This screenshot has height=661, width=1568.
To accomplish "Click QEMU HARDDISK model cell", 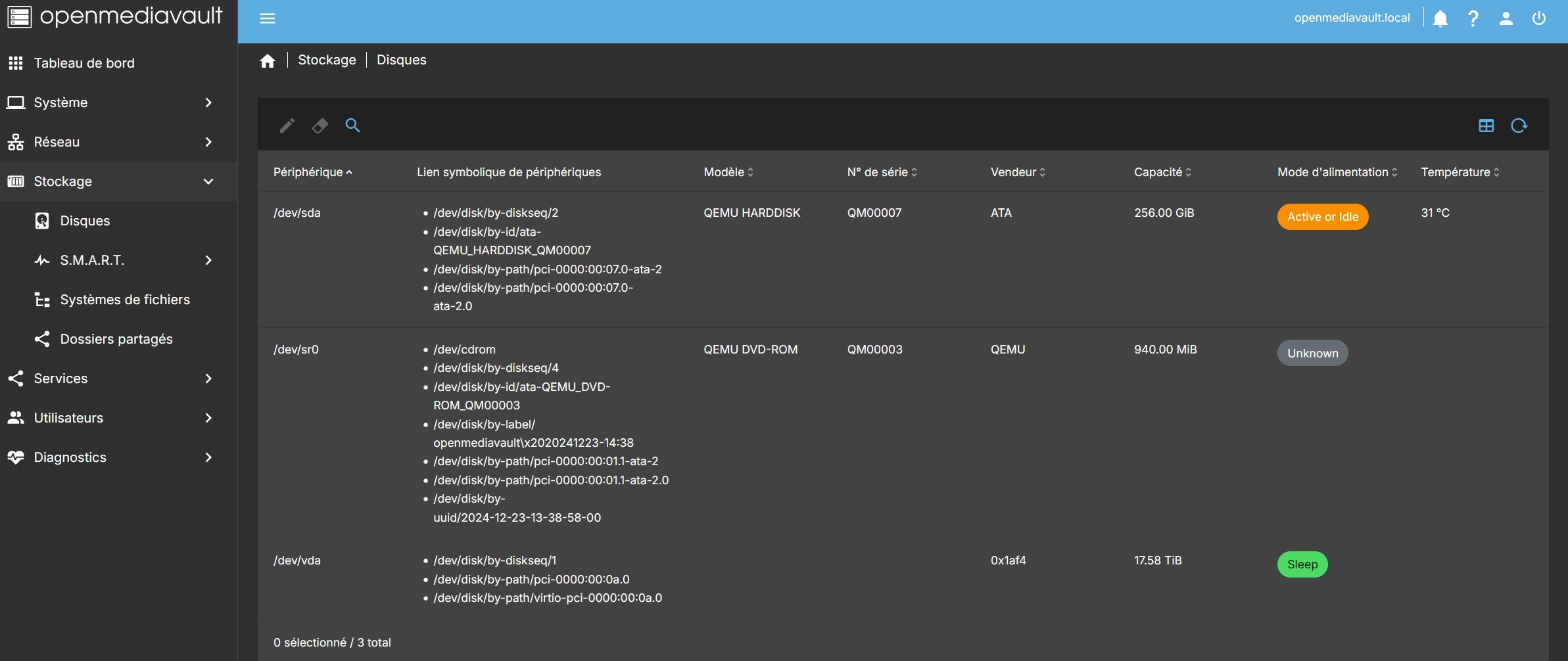I will 752,213.
